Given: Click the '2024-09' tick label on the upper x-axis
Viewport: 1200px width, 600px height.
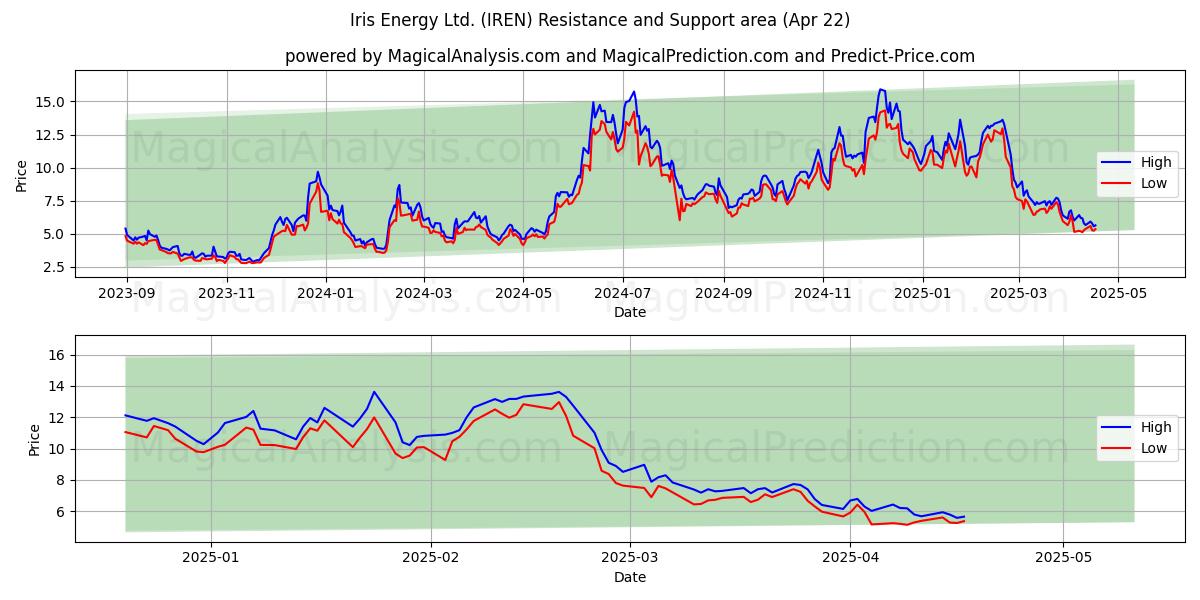Looking at the screenshot, I should 725,293.
